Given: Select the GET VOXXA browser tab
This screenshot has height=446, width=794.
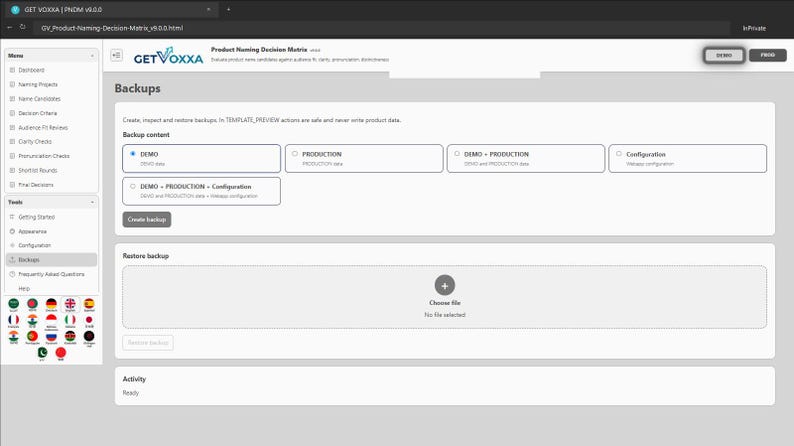Looking at the screenshot, I should point(111,9).
